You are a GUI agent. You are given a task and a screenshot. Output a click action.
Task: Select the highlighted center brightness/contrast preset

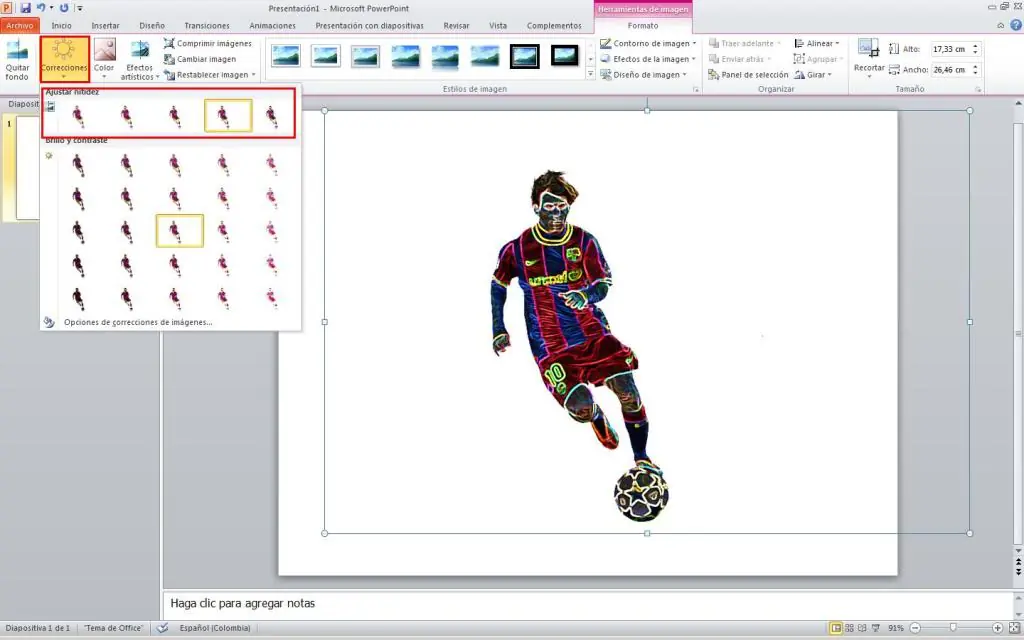pyautogui.click(x=180, y=231)
